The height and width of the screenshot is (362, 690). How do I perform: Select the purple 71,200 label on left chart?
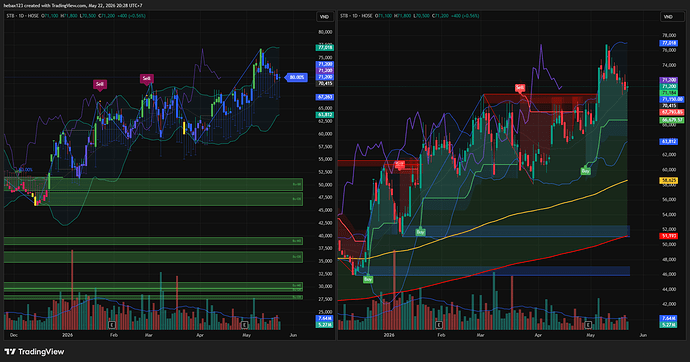[325, 70]
